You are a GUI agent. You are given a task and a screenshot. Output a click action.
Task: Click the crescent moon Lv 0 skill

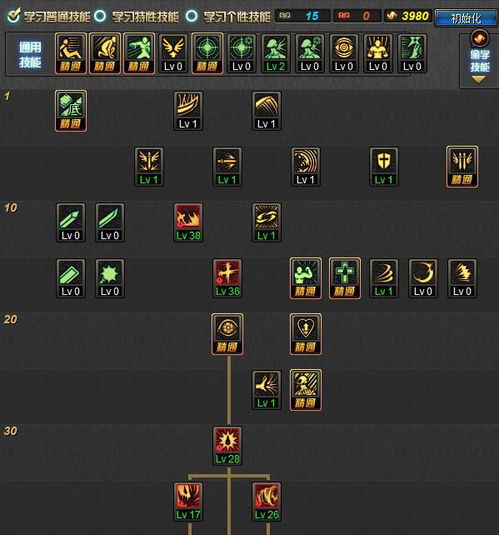[423, 278]
